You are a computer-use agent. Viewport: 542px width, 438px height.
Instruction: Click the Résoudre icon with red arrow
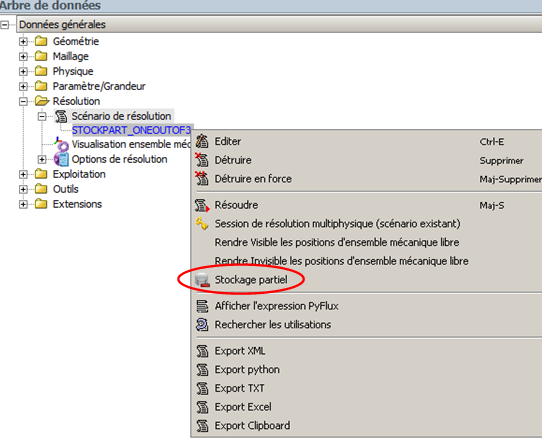pyautogui.click(x=202, y=205)
